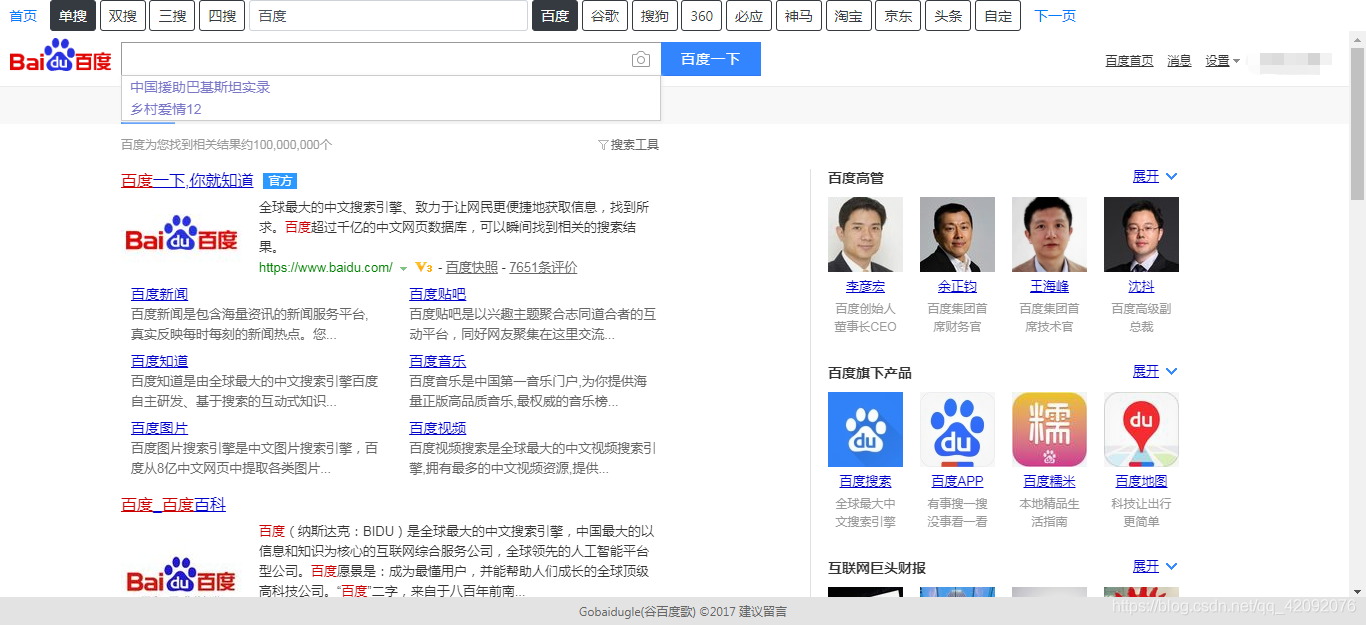
Task: Enable 双搜 dual search mode
Action: (121, 16)
